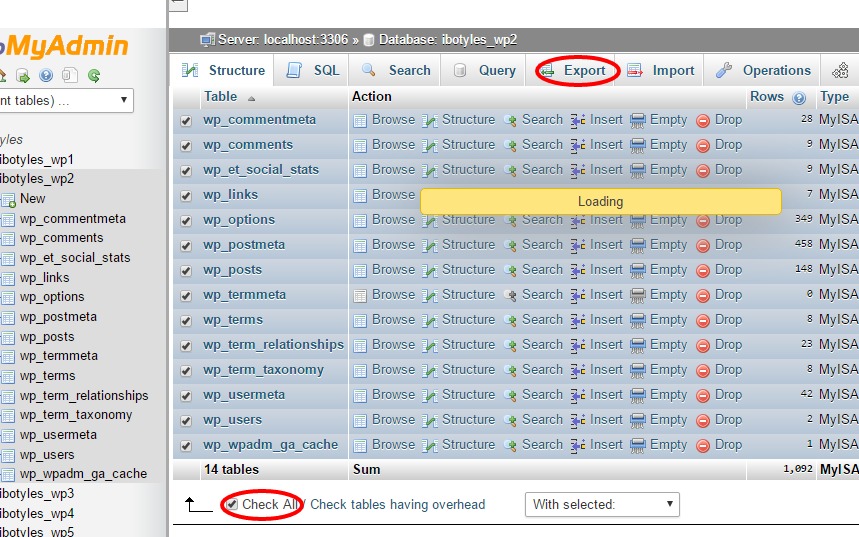Click Check tables having overhead link
The width and height of the screenshot is (859, 537).
(x=397, y=504)
